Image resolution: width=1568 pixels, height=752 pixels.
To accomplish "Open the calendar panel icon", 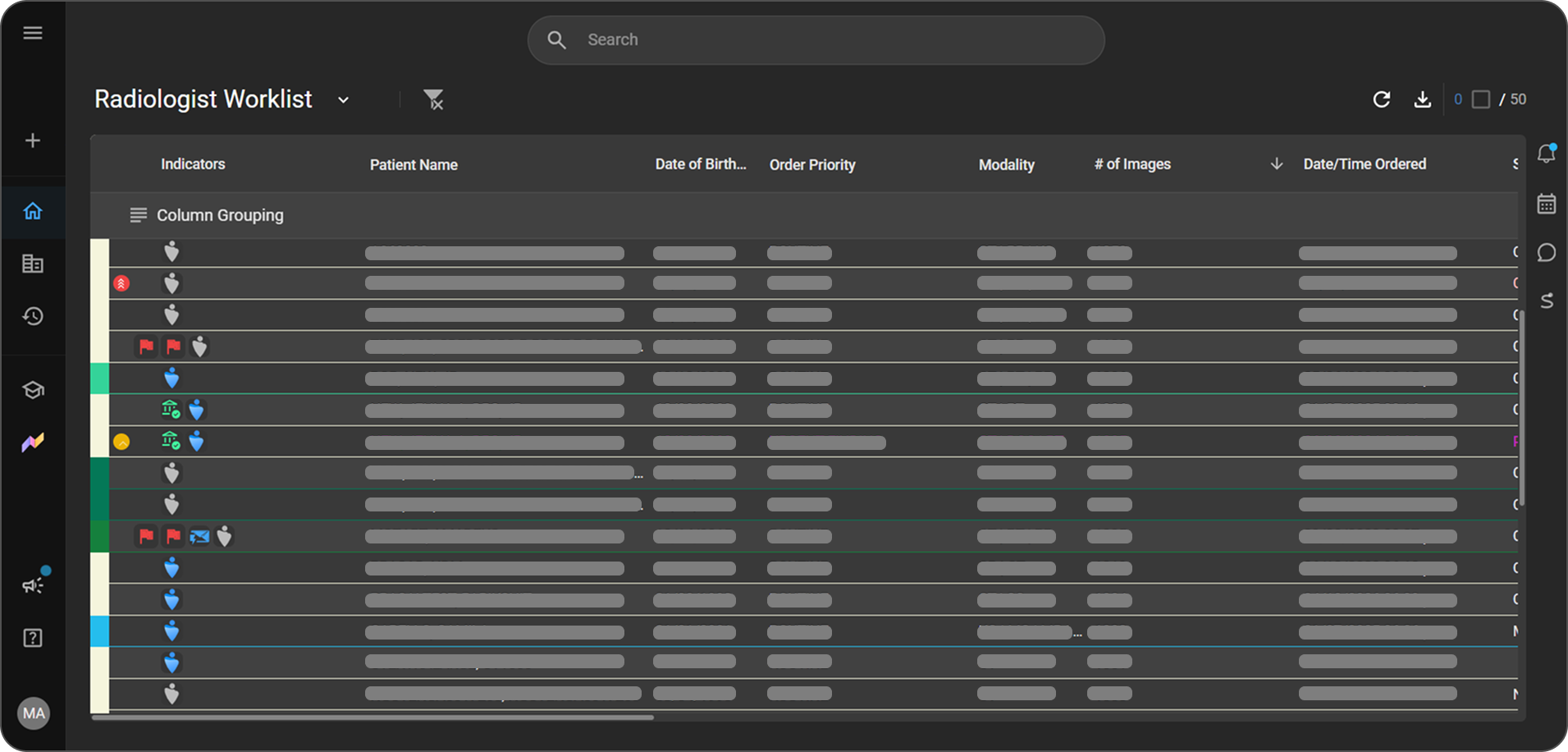I will (1547, 204).
